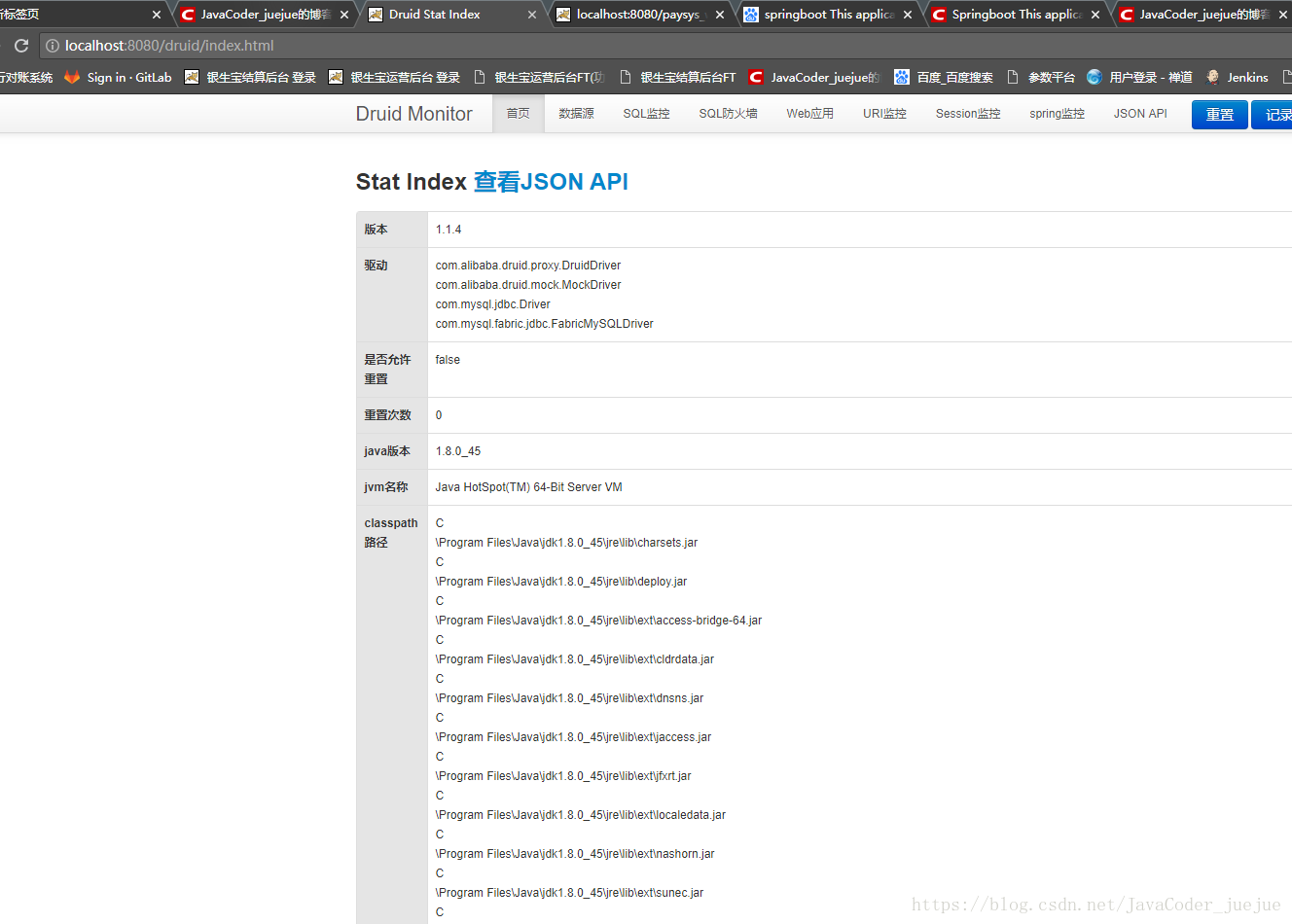This screenshot has width=1292, height=924.
Task: Click the jfxrt.jar classpath entry
Action: (563, 776)
